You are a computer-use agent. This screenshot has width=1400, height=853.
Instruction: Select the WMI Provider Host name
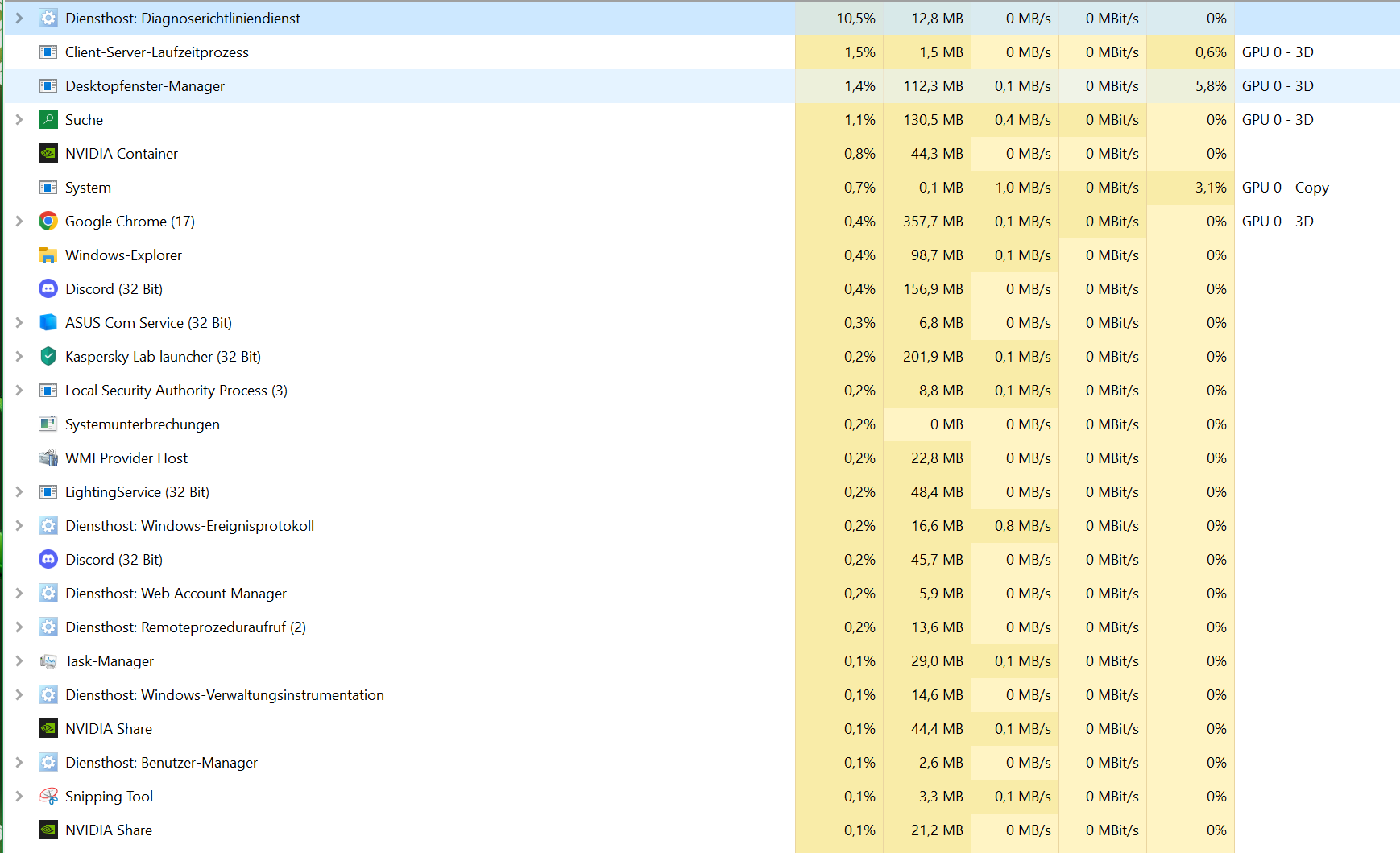[x=126, y=458]
